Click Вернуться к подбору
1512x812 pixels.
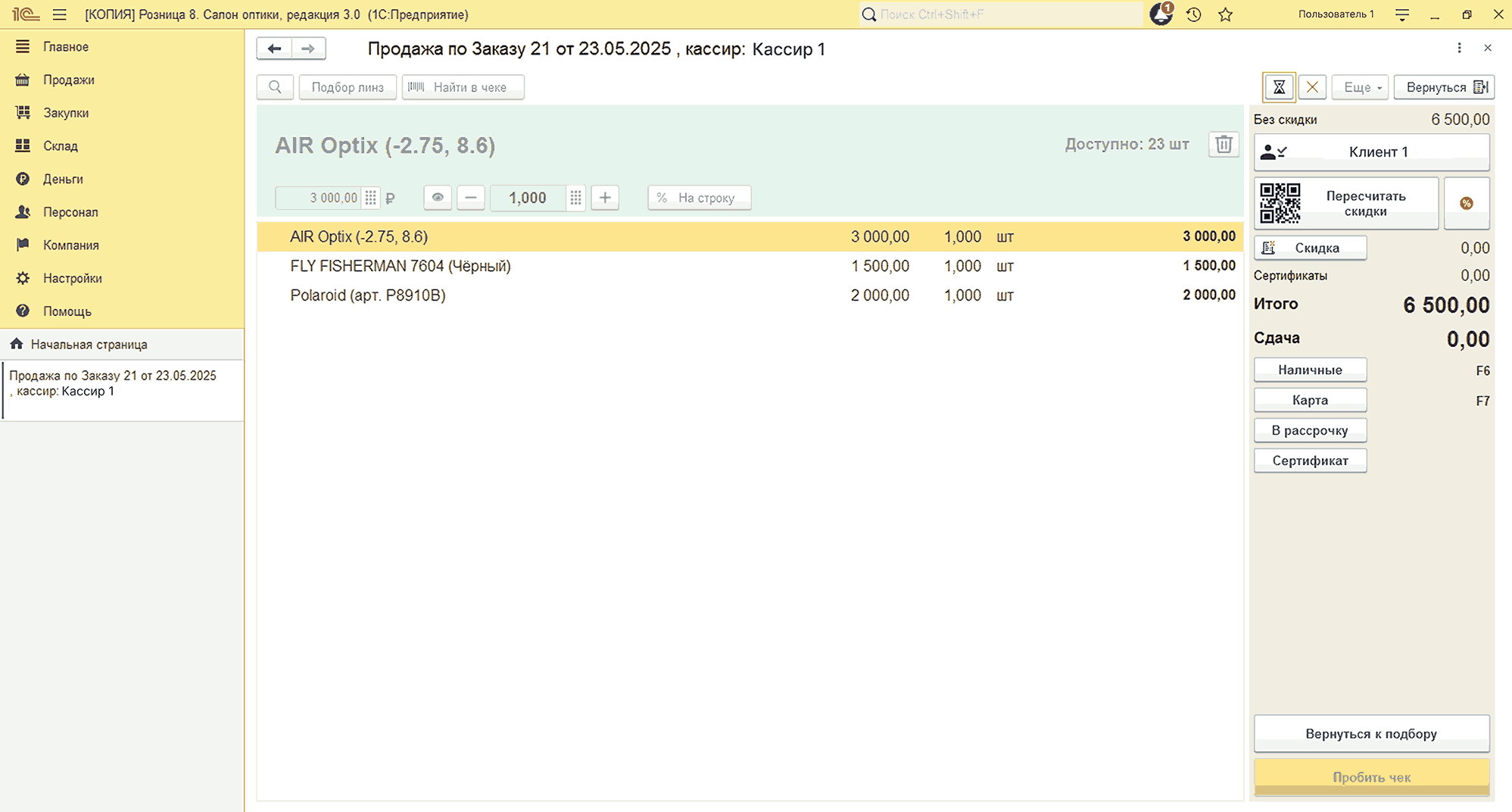pyautogui.click(x=1372, y=733)
